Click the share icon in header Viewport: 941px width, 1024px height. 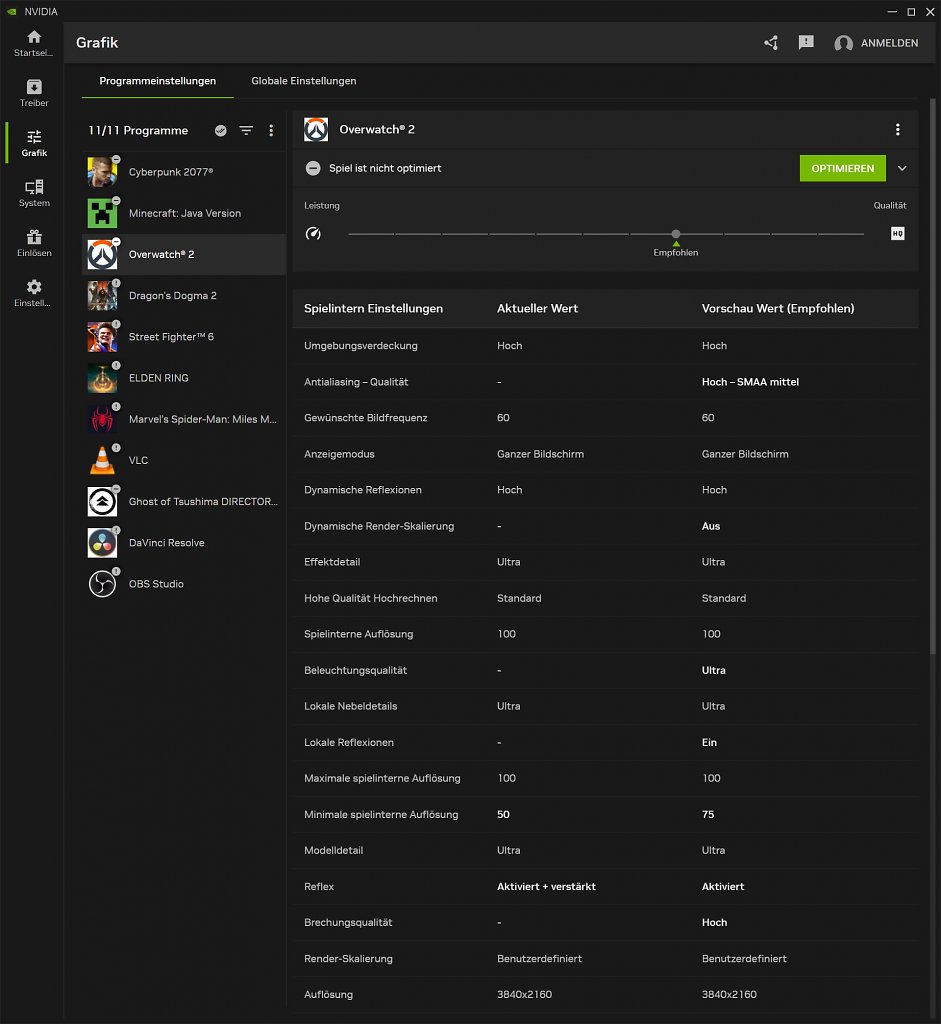click(x=771, y=43)
